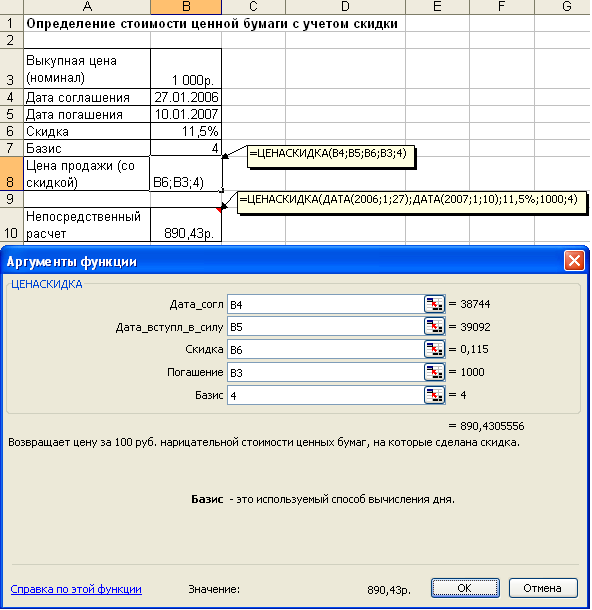This screenshot has height=610, width=592.
Task: Click computed result 890,4305556 in dialog
Action: point(492,426)
